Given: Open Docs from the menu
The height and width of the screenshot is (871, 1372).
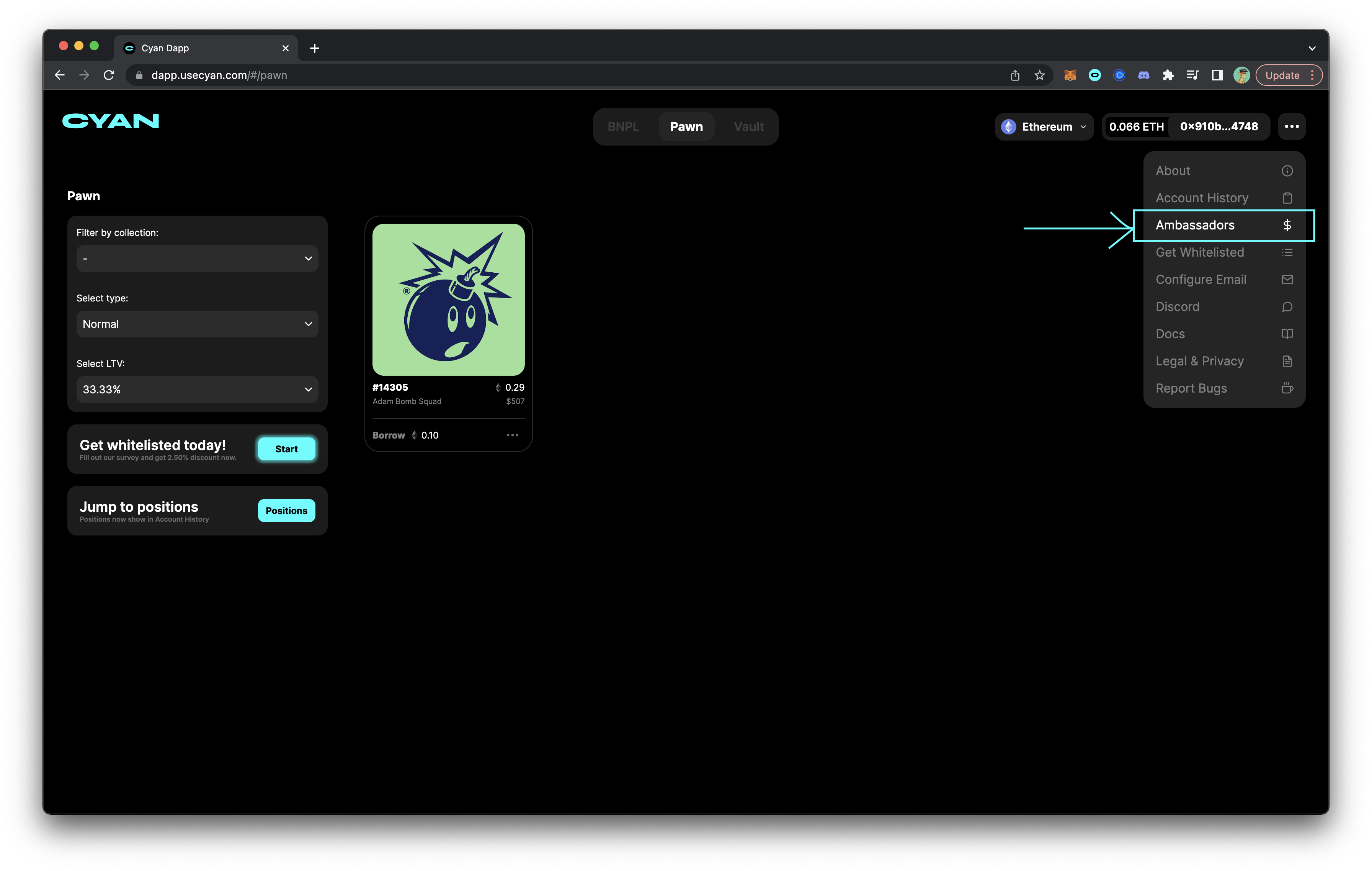Looking at the screenshot, I should coord(1224,334).
